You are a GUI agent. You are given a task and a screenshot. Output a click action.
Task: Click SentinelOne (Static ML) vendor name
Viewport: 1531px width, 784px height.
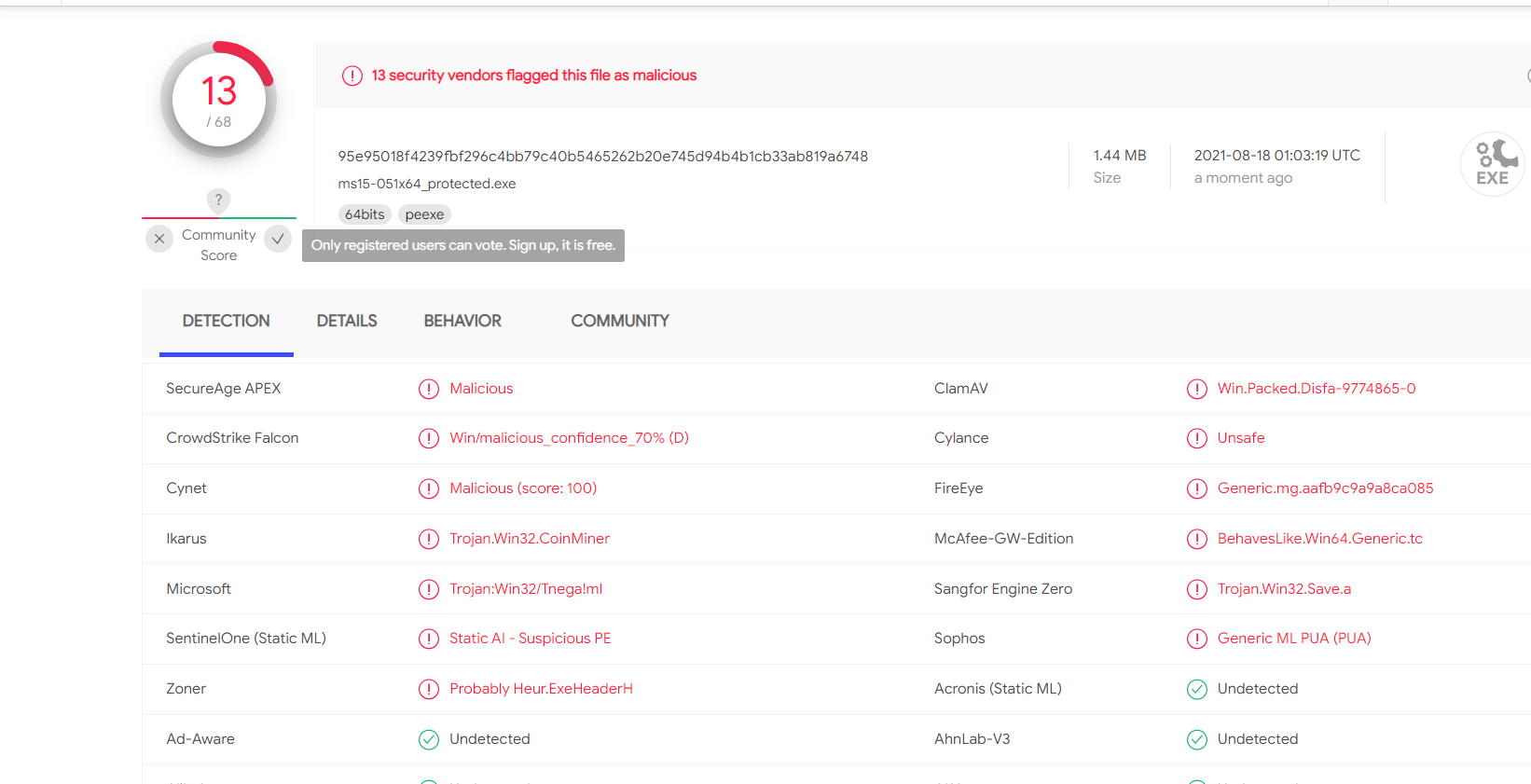click(246, 639)
